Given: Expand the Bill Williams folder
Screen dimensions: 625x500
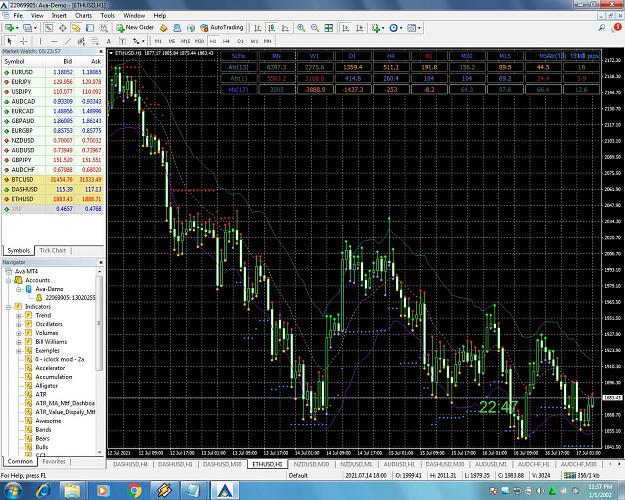Looking at the screenshot, I should (x=19, y=342).
